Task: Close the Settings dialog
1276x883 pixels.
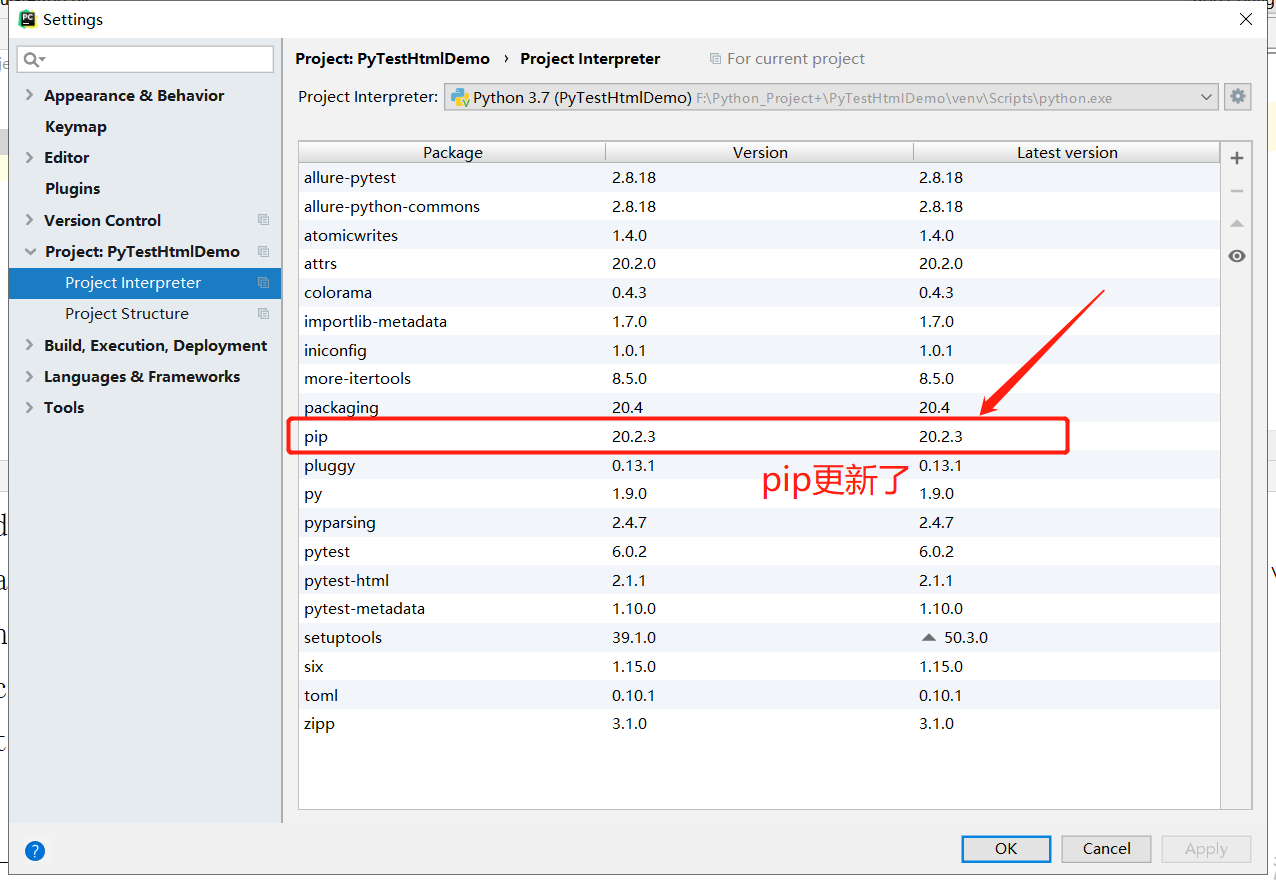Action: click(1246, 19)
